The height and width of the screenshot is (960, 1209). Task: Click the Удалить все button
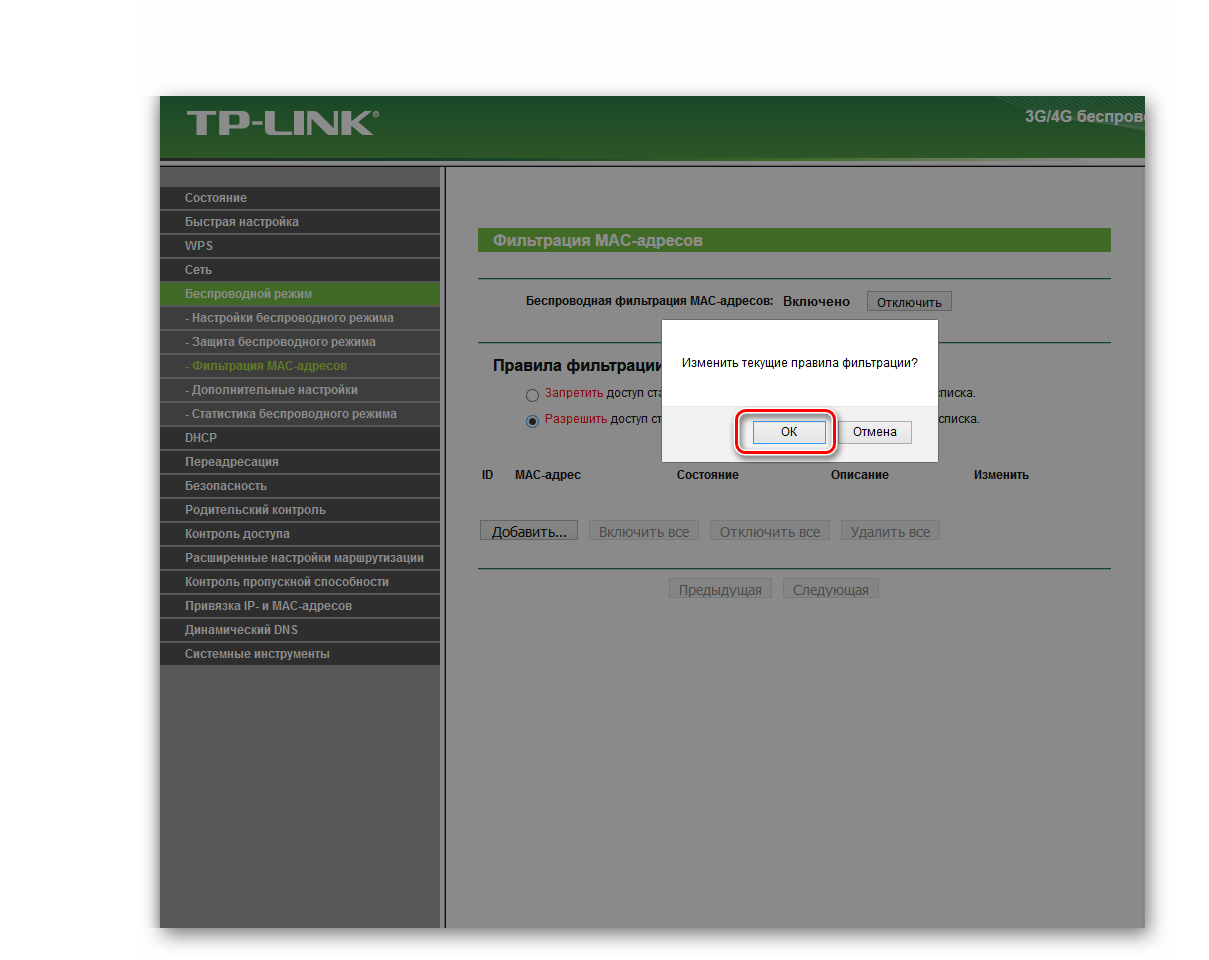(890, 531)
